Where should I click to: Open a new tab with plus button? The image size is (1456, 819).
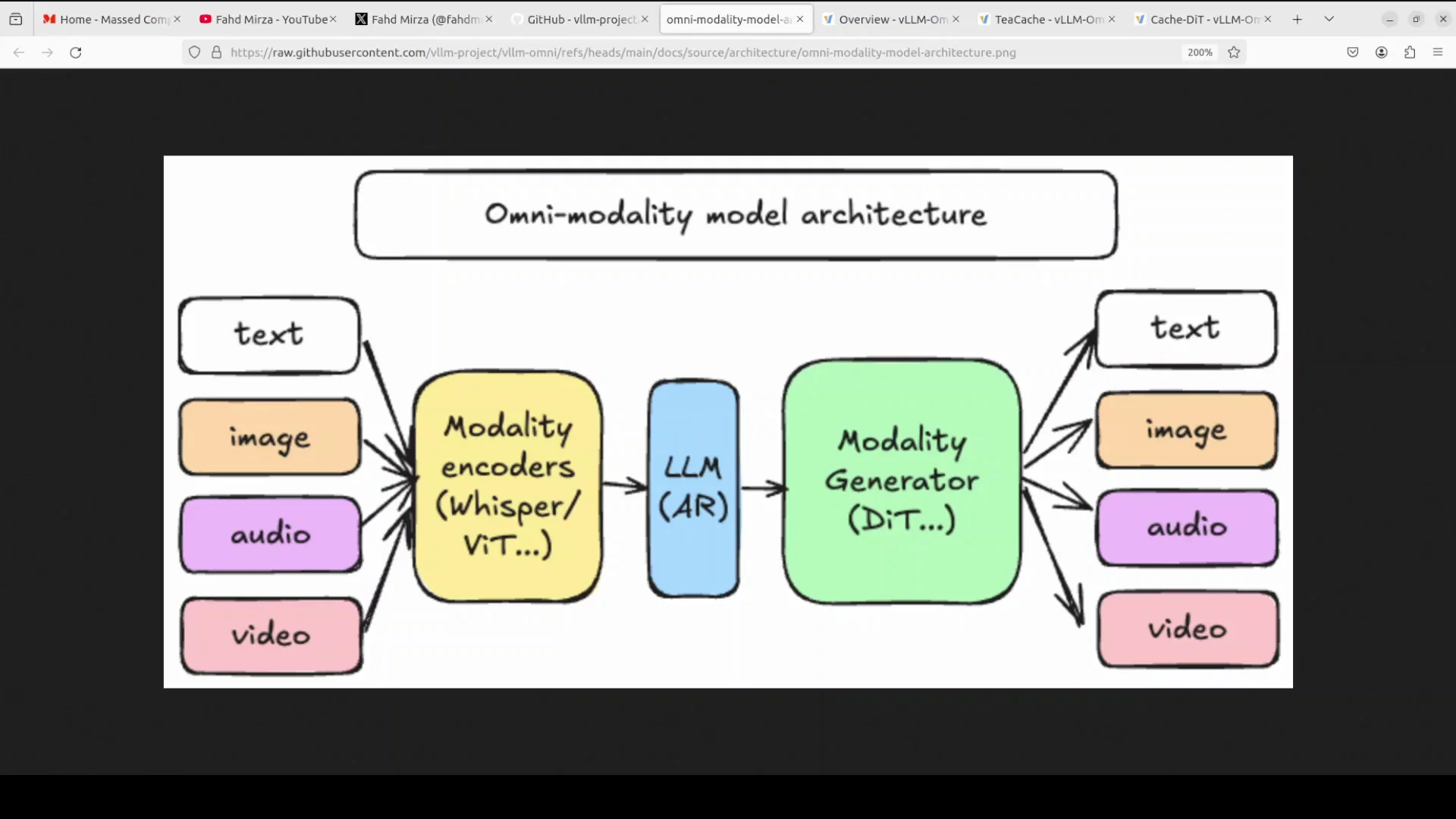(x=1298, y=20)
